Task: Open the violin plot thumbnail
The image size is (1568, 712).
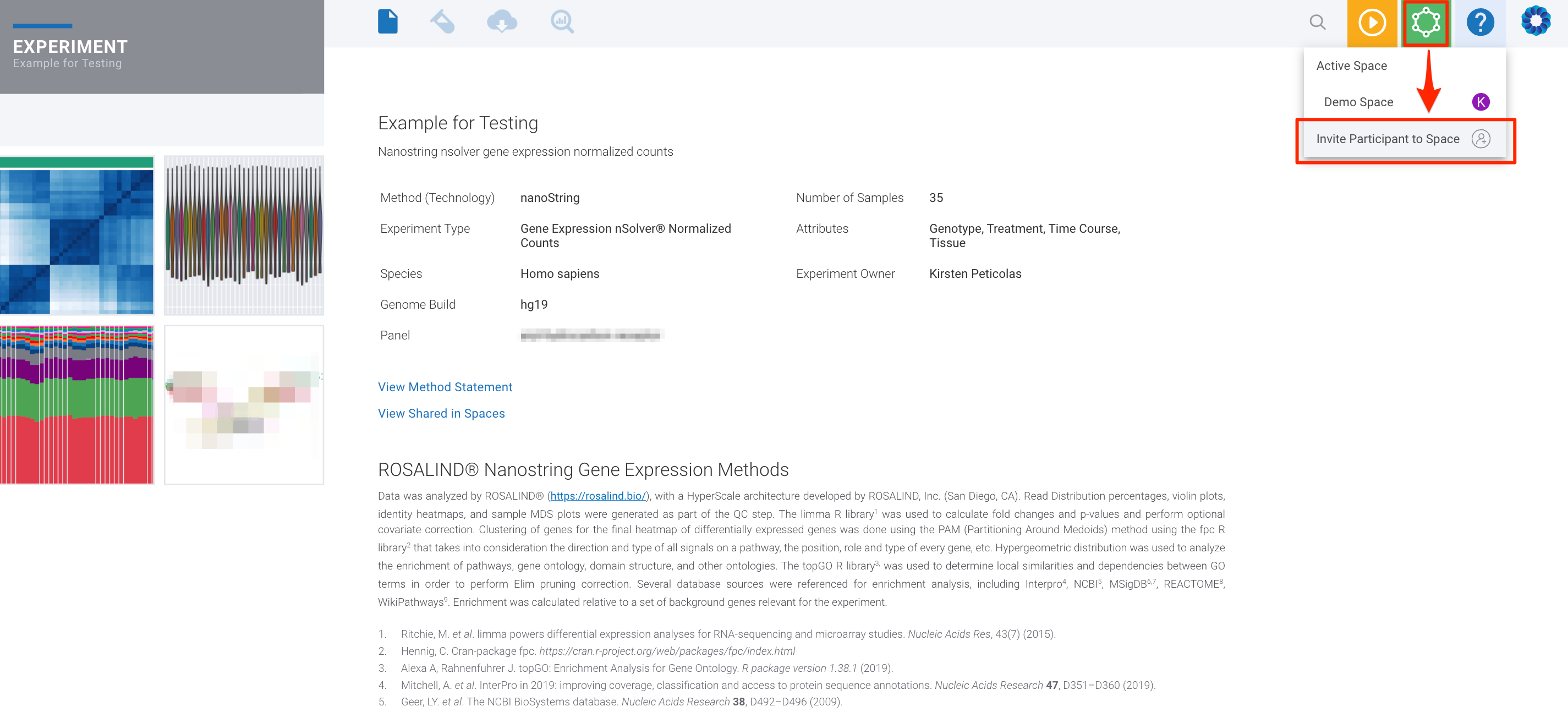Action: tap(244, 235)
